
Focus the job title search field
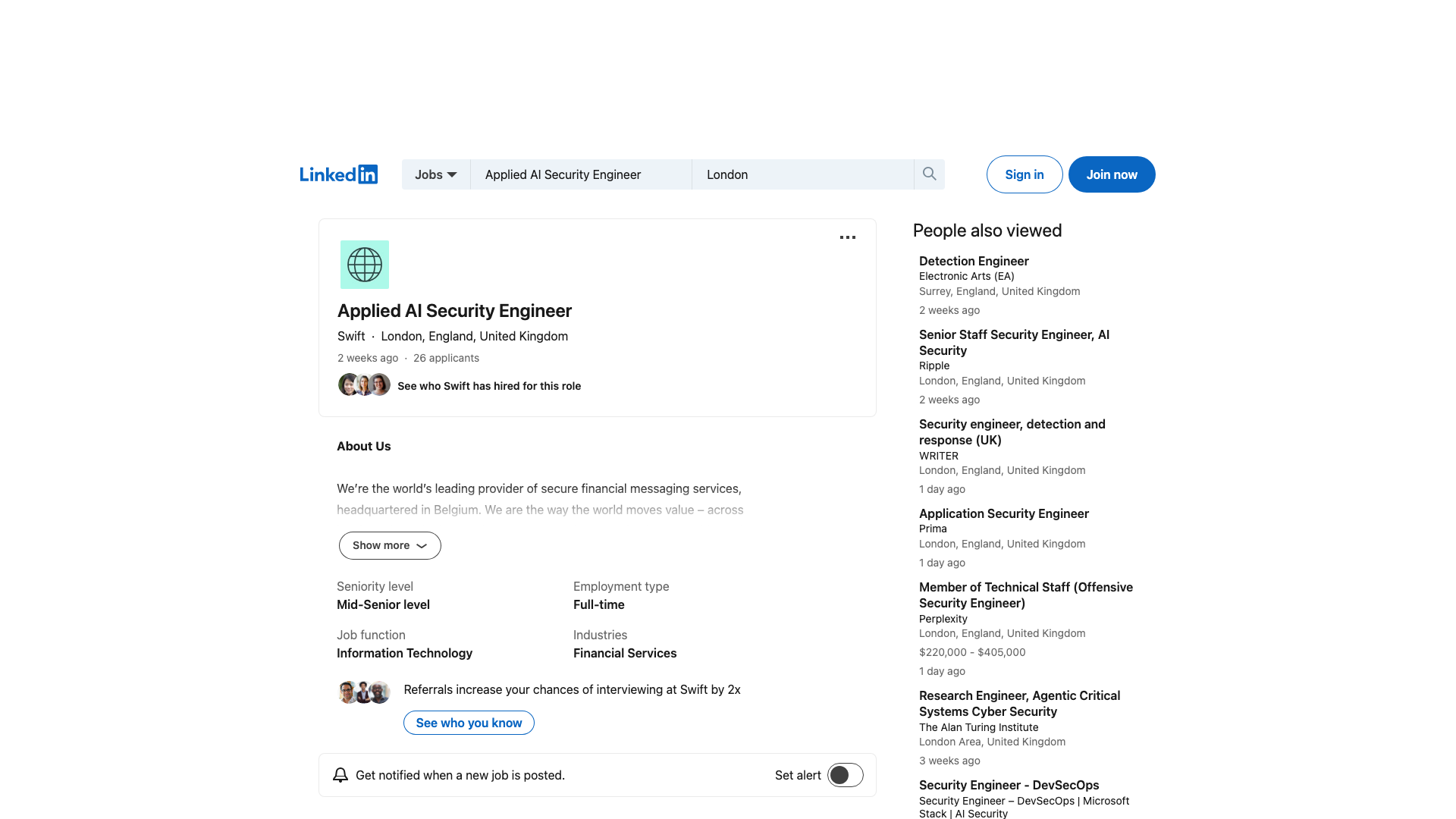click(x=581, y=174)
